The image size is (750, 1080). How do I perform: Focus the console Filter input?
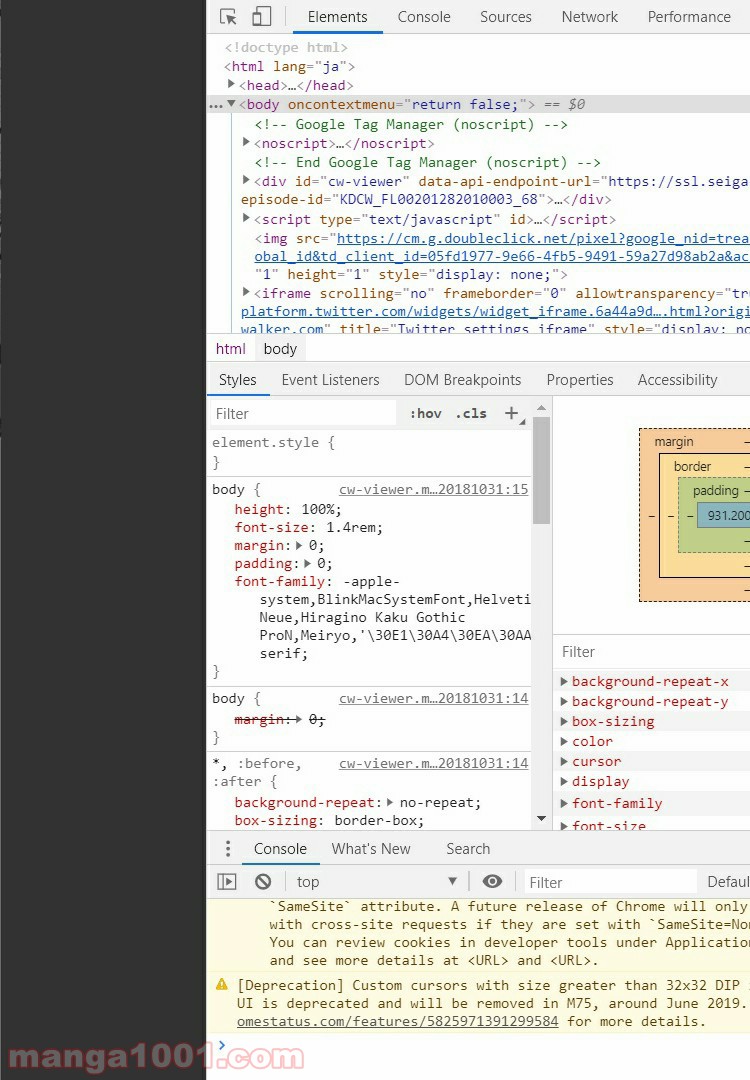(610, 882)
